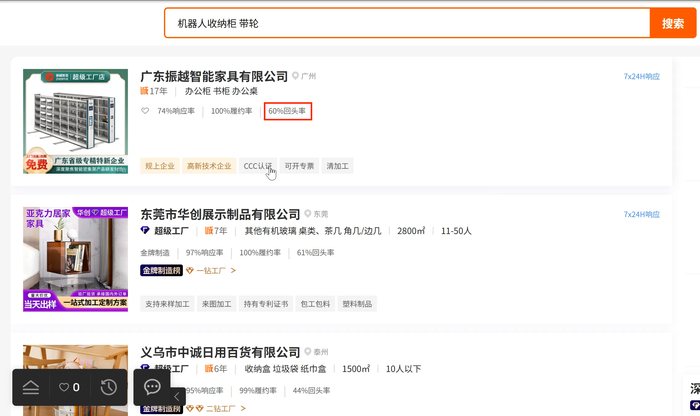Click the 金牌制造 label beside 97%响应率
The image size is (700, 416).
[155, 253]
